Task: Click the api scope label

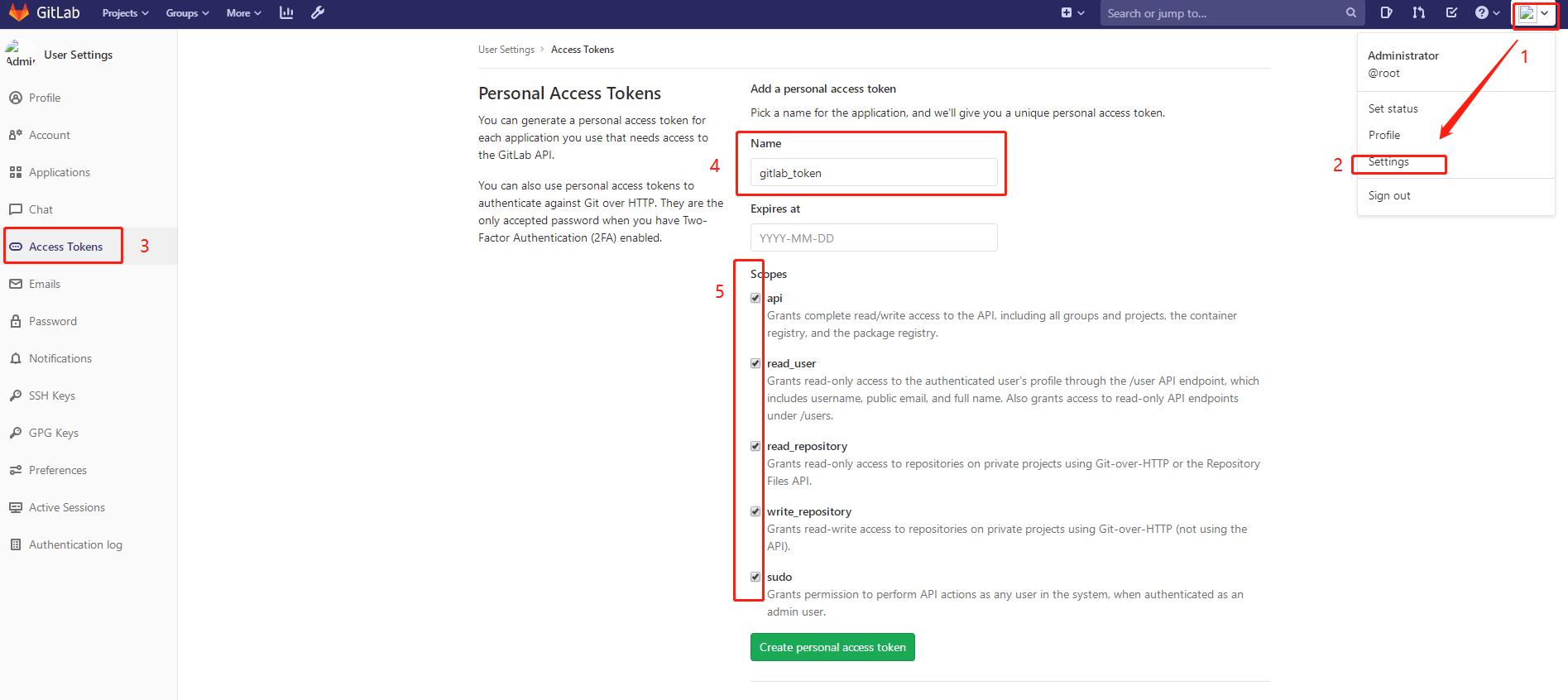Action: [x=774, y=298]
